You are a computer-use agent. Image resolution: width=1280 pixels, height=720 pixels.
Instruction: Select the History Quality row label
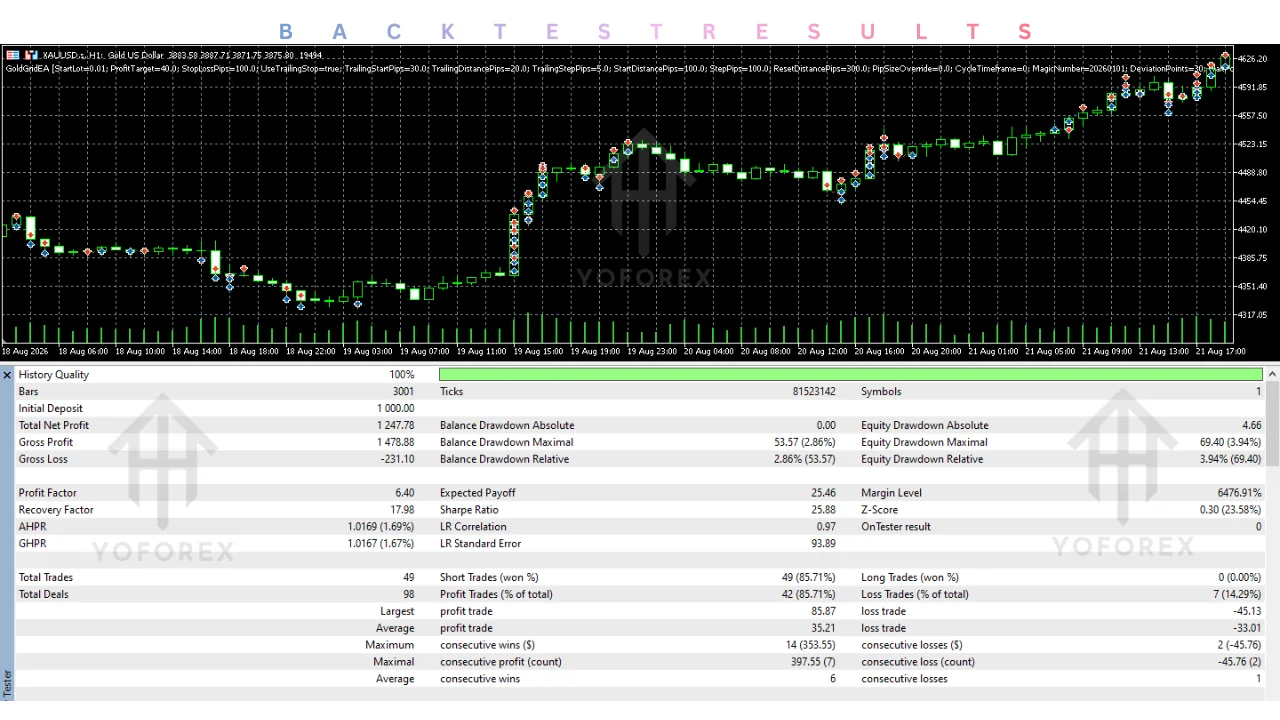point(54,375)
